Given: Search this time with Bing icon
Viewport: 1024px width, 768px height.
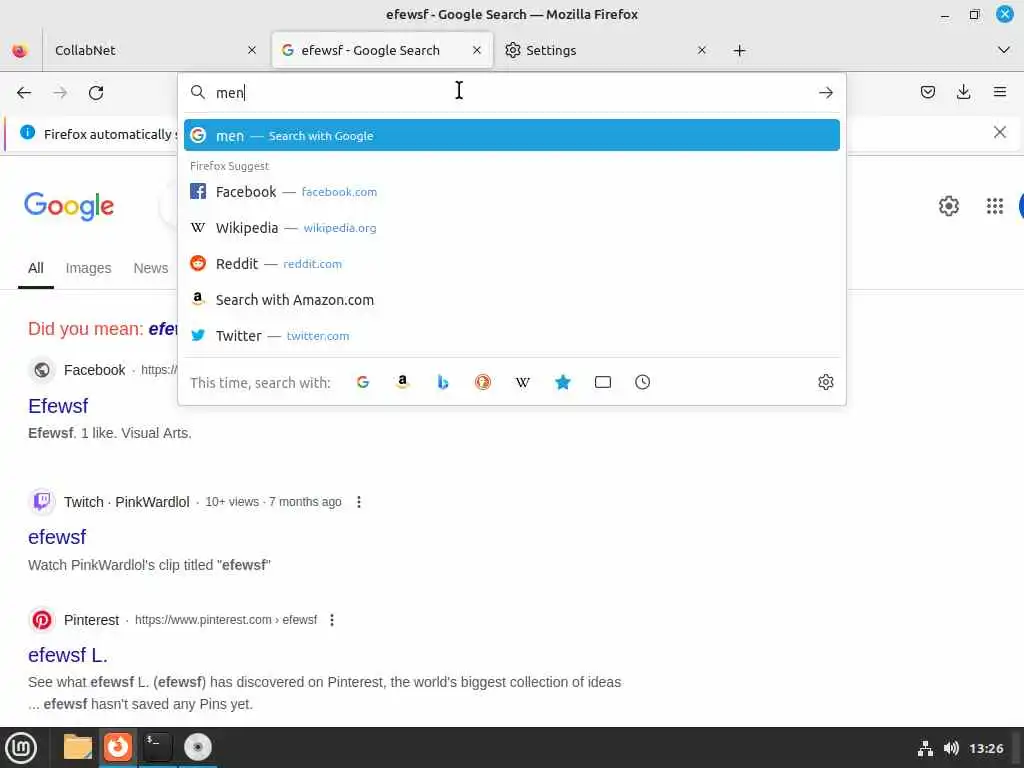Looking at the screenshot, I should pos(443,382).
